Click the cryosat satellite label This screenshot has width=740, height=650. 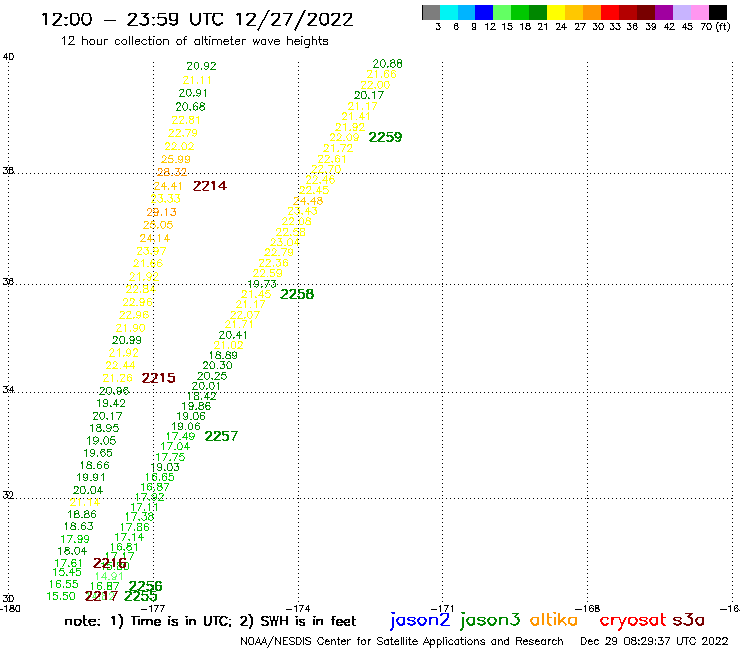633,620
